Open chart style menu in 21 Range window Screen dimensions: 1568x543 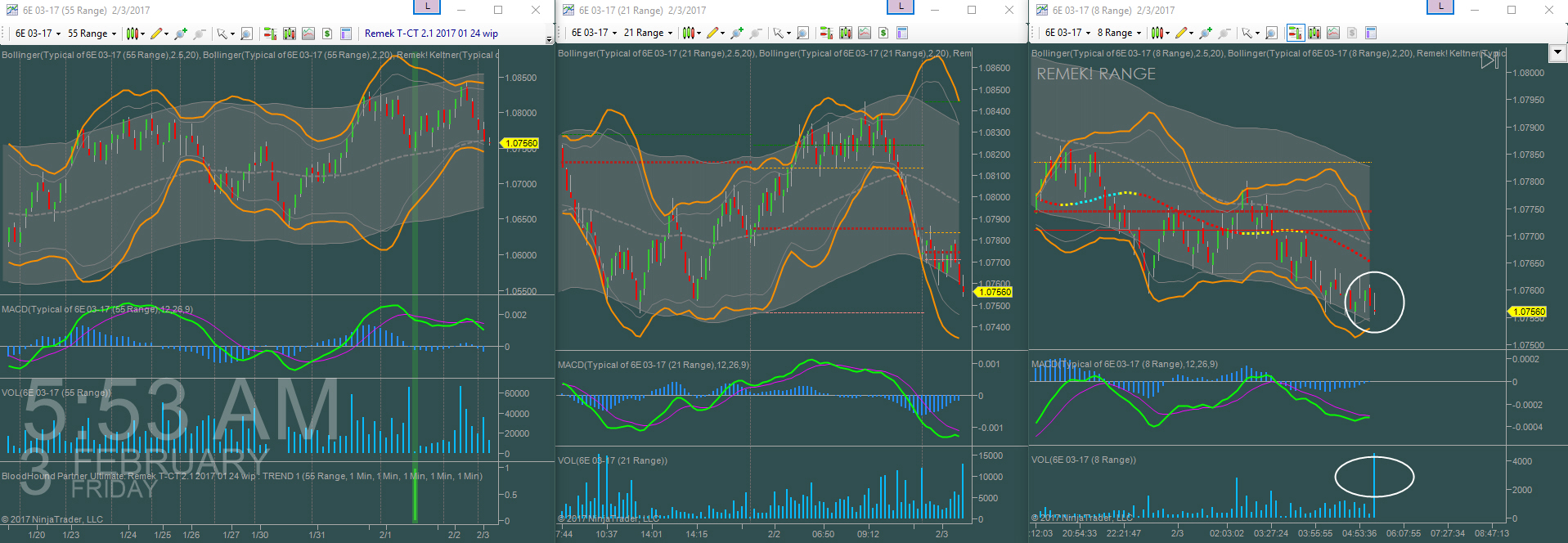pos(689,33)
